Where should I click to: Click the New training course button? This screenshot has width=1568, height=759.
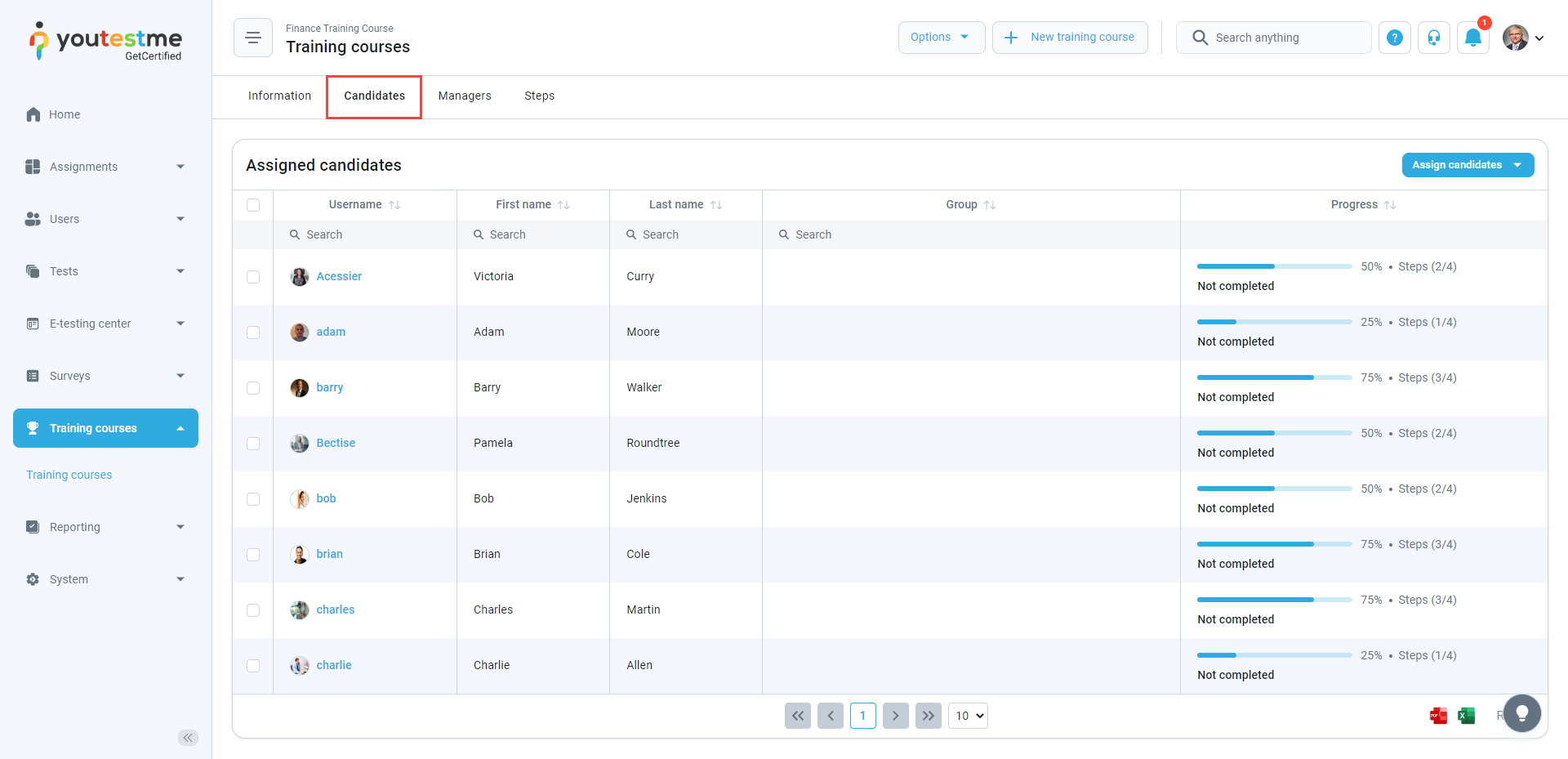[x=1070, y=38]
